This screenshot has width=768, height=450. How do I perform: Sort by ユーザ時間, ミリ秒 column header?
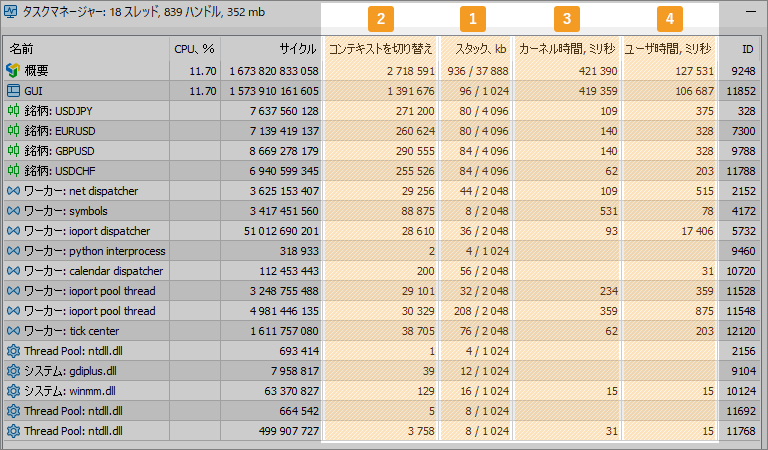[668, 49]
